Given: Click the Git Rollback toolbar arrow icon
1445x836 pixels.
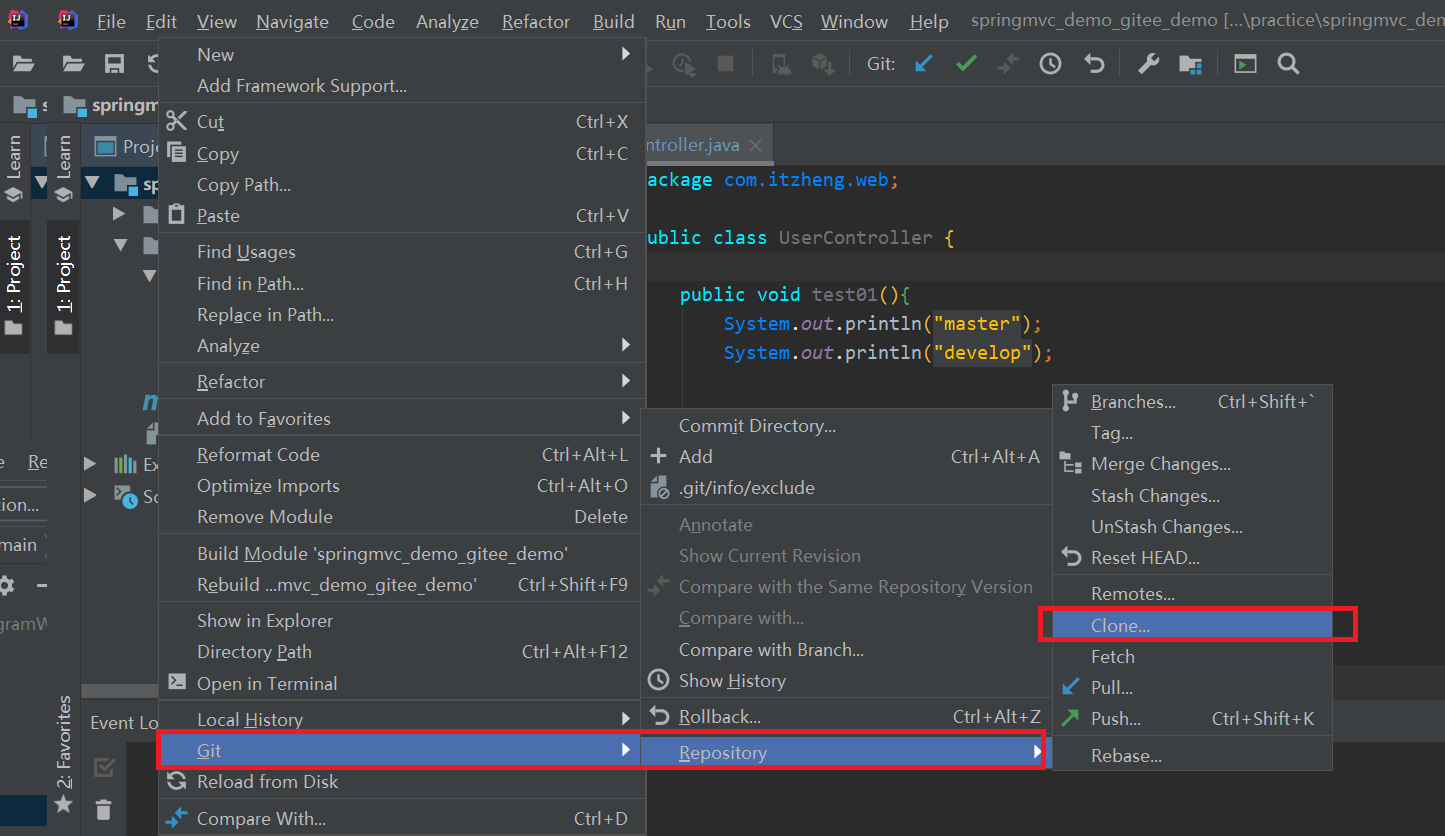Looking at the screenshot, I should [1095, 64].
